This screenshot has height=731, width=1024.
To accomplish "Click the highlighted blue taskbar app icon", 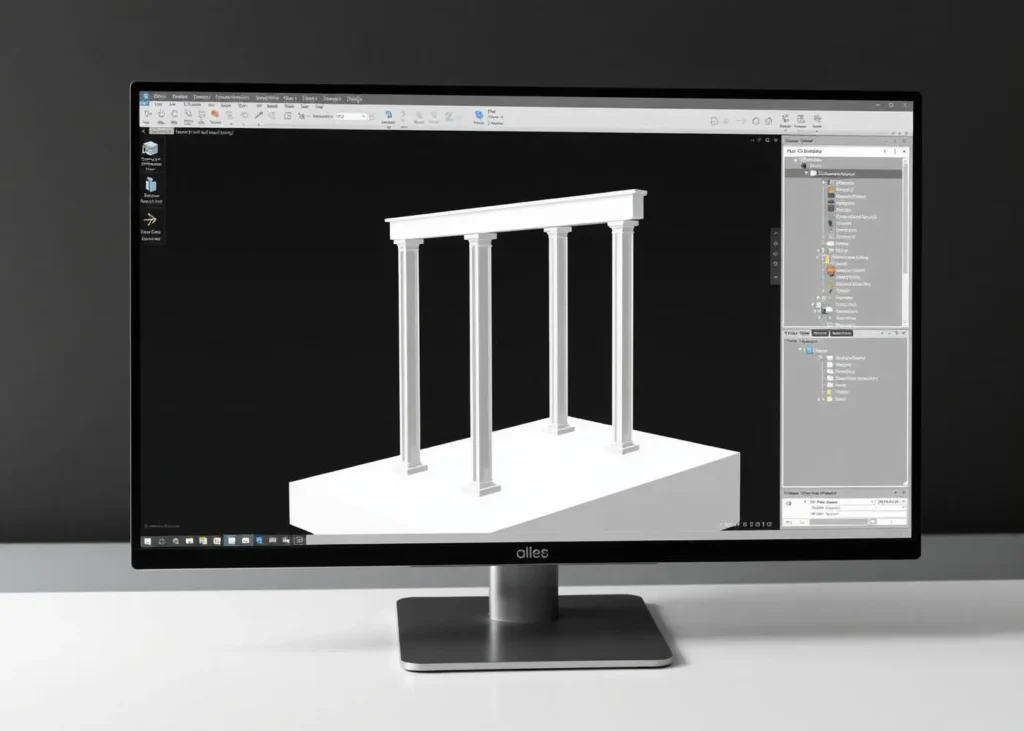I will [231, 541].
